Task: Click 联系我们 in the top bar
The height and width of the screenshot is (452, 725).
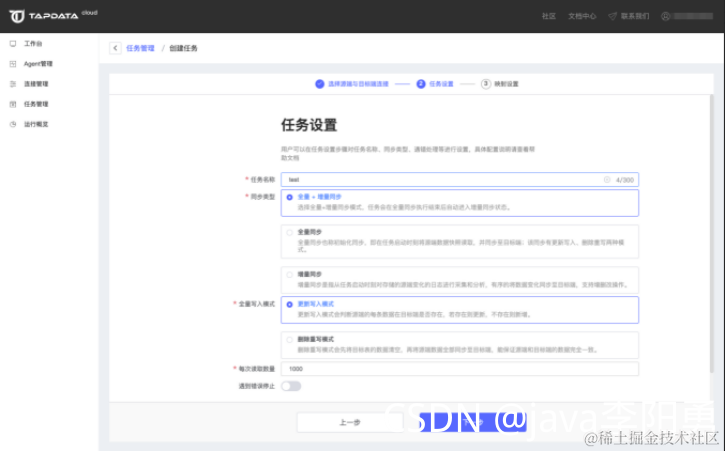Action: [x=635, y=16]
